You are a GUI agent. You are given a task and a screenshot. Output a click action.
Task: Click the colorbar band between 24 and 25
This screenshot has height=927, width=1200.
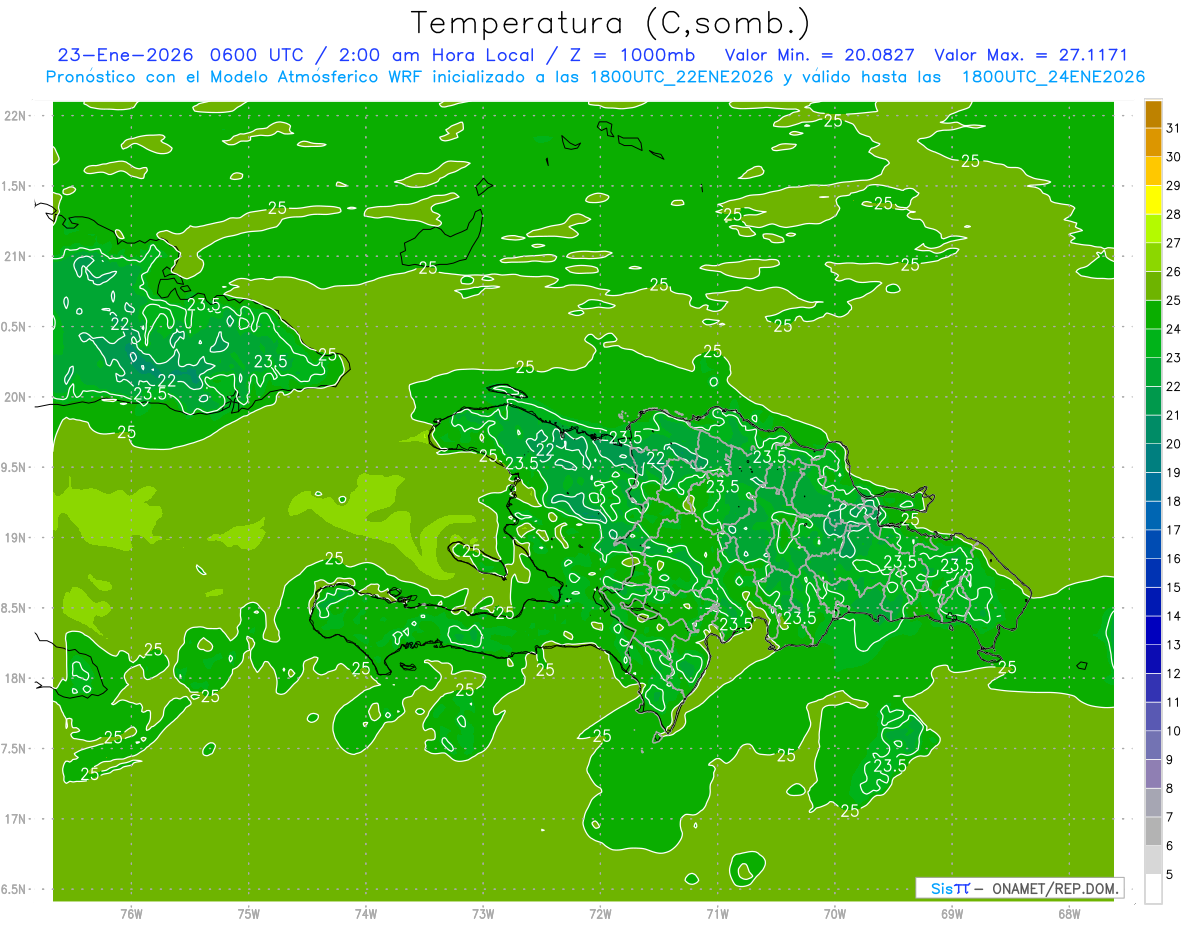click(x=1153, y=315)
